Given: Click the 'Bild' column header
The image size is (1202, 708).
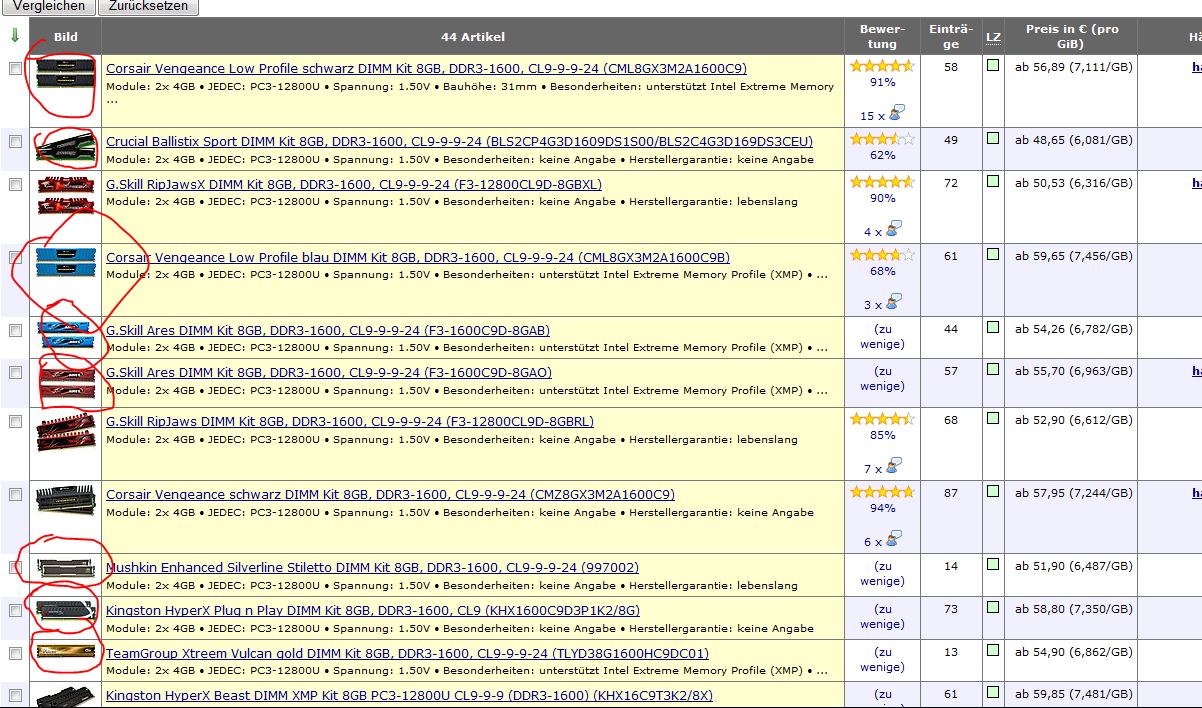Looking at the screenshot, I should (65, 36).
